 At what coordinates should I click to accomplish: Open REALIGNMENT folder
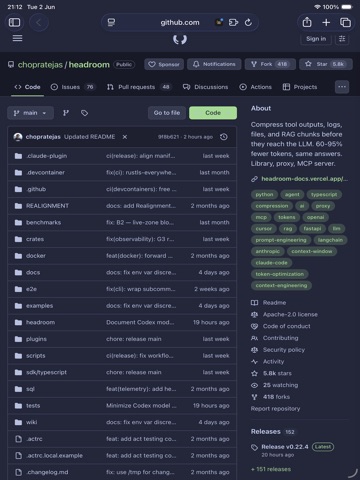tap(47, 206)
